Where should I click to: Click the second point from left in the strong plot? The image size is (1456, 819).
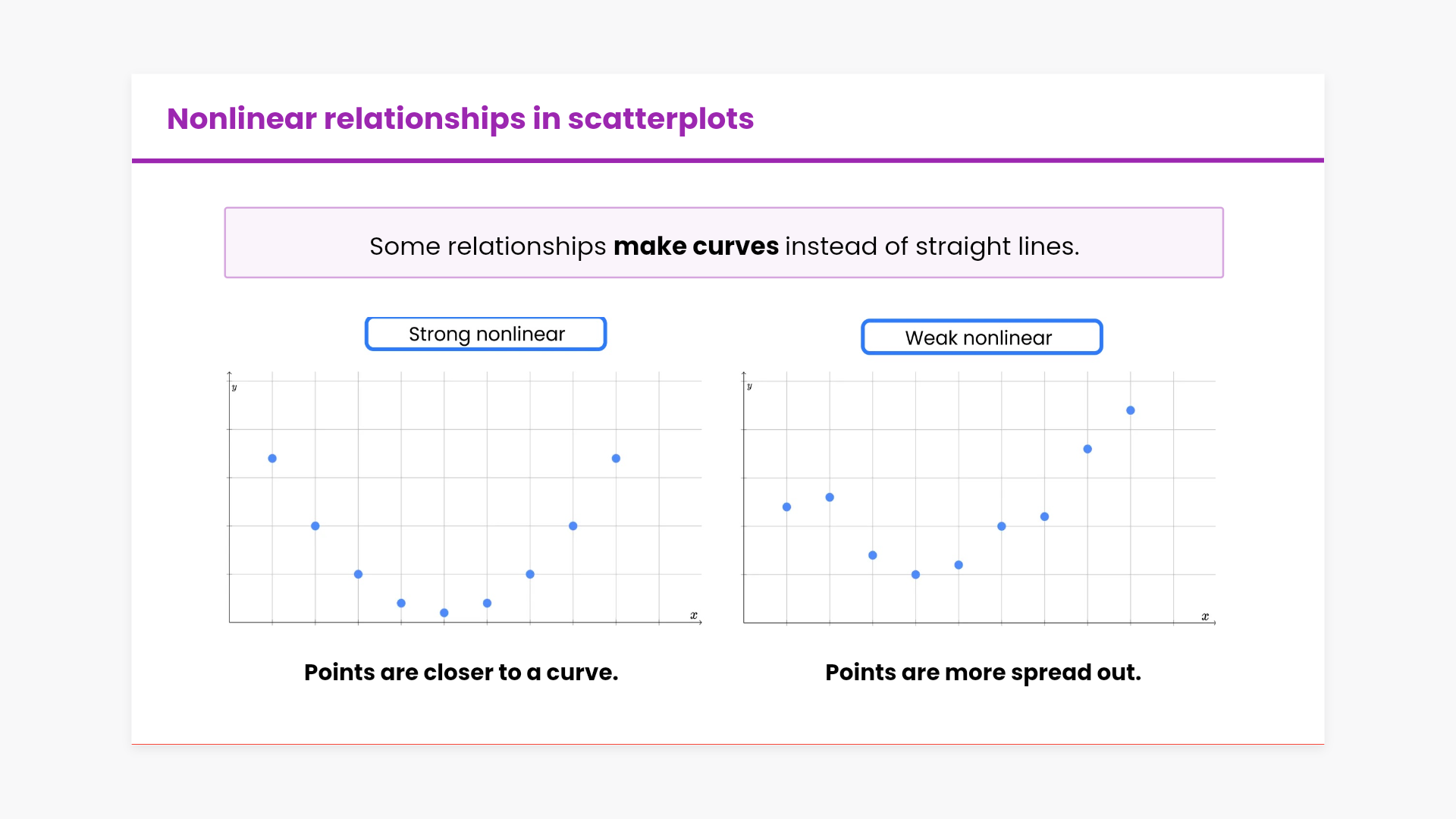pos(315,526)
